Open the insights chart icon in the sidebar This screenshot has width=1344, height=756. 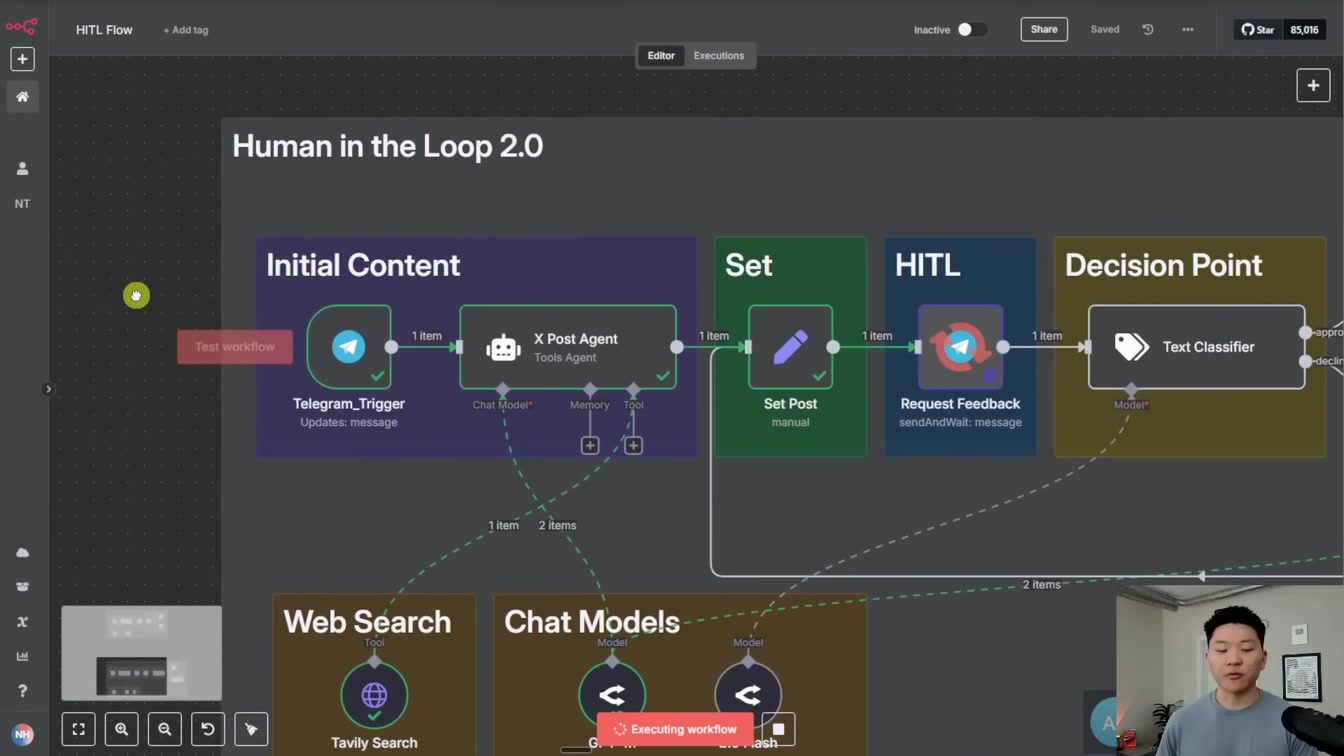pyautogui.click(x=22, y=657)
